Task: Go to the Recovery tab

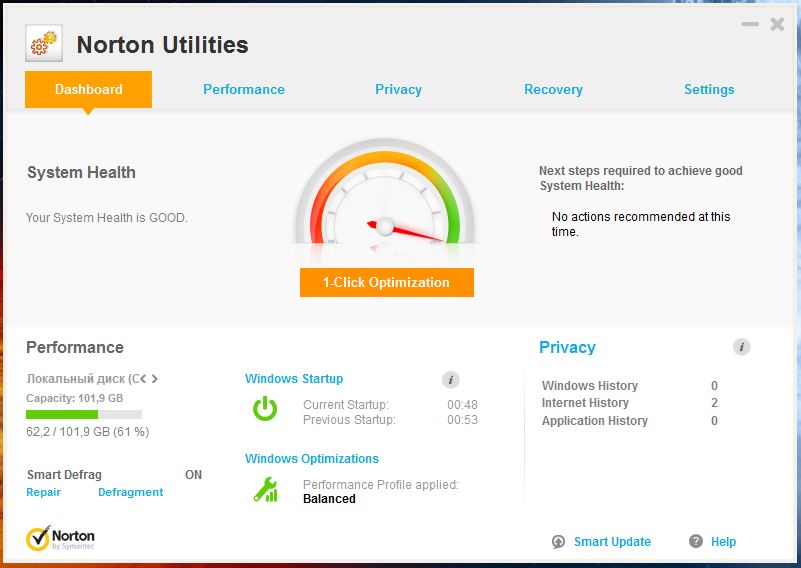Action: click(x=553, y=89)
